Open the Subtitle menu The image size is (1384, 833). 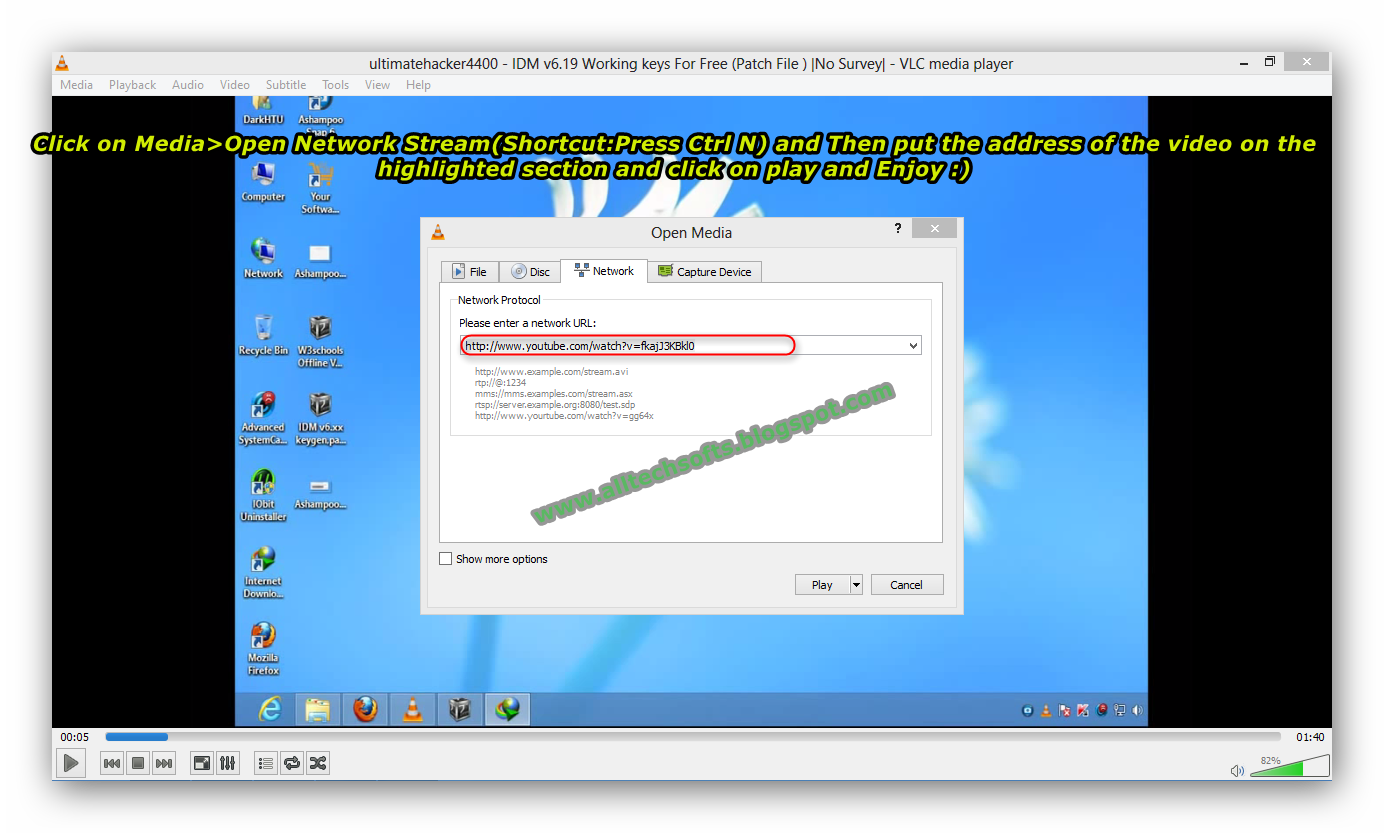point(286,85)
